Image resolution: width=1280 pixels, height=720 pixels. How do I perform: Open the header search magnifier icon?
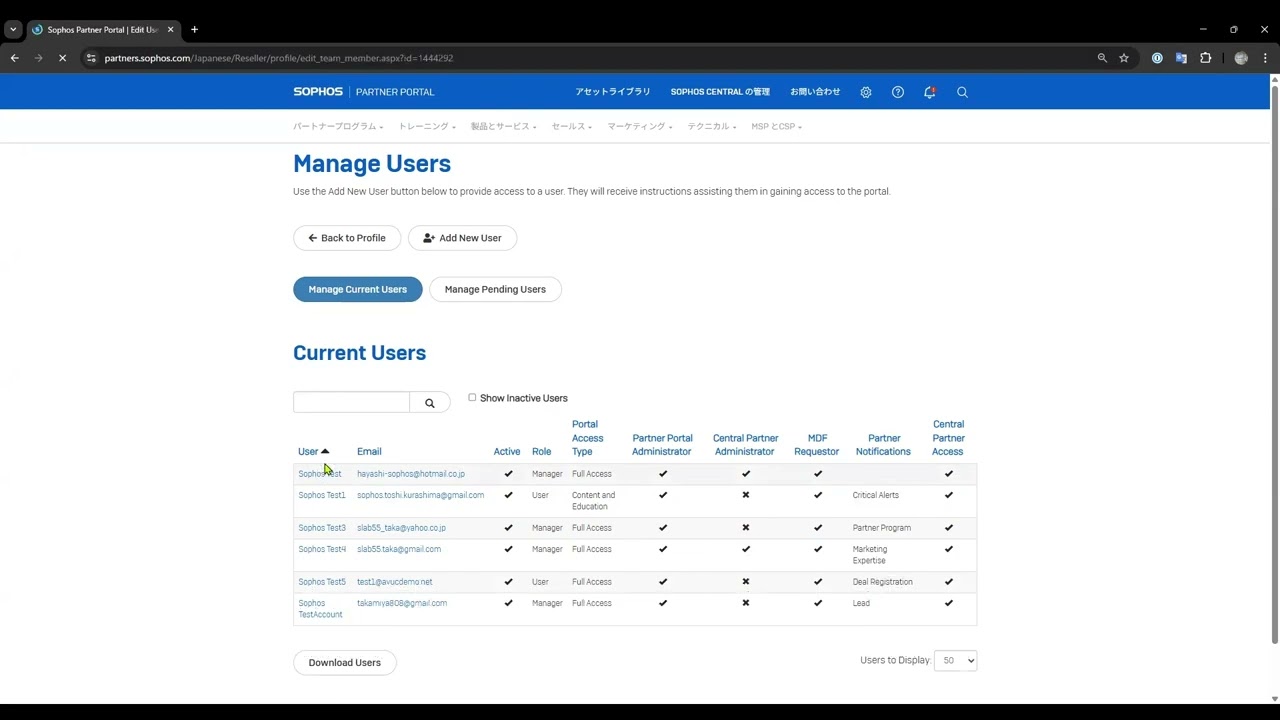click(x=962, y=92)
